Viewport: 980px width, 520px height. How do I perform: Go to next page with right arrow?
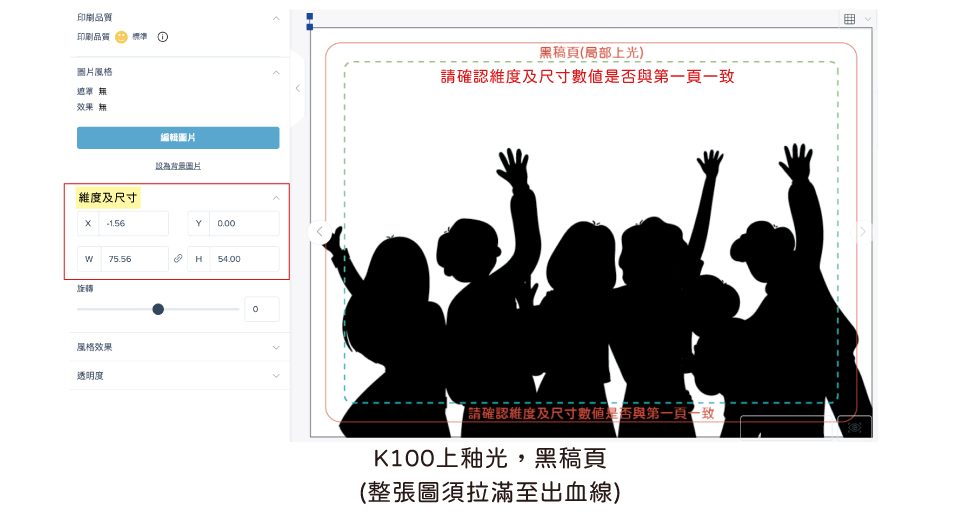[x=862, y=232]
